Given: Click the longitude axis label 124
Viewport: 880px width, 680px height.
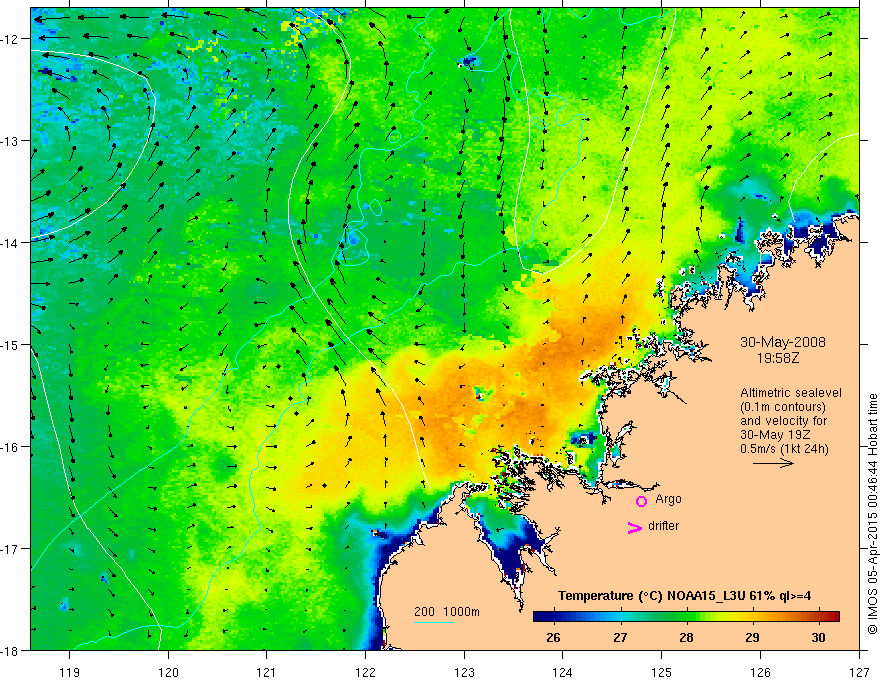Looking at the screenshot, I should click(563, 672).
